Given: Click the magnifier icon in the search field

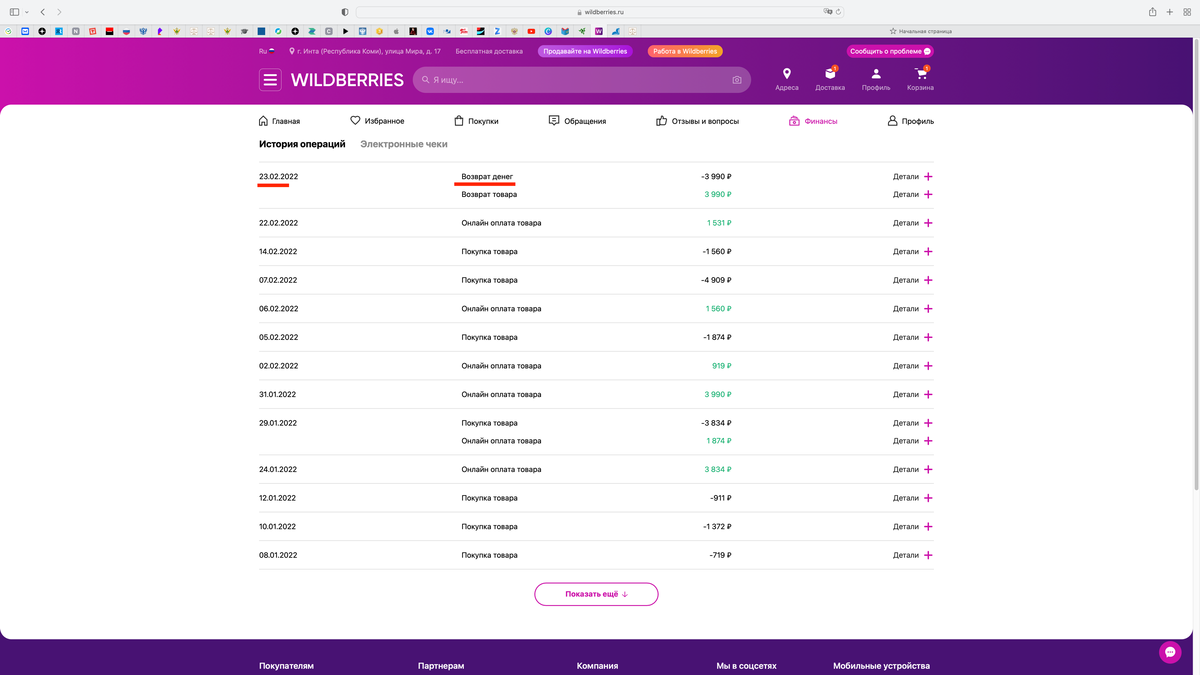Looking at the screenshot, I should point(426,80).
